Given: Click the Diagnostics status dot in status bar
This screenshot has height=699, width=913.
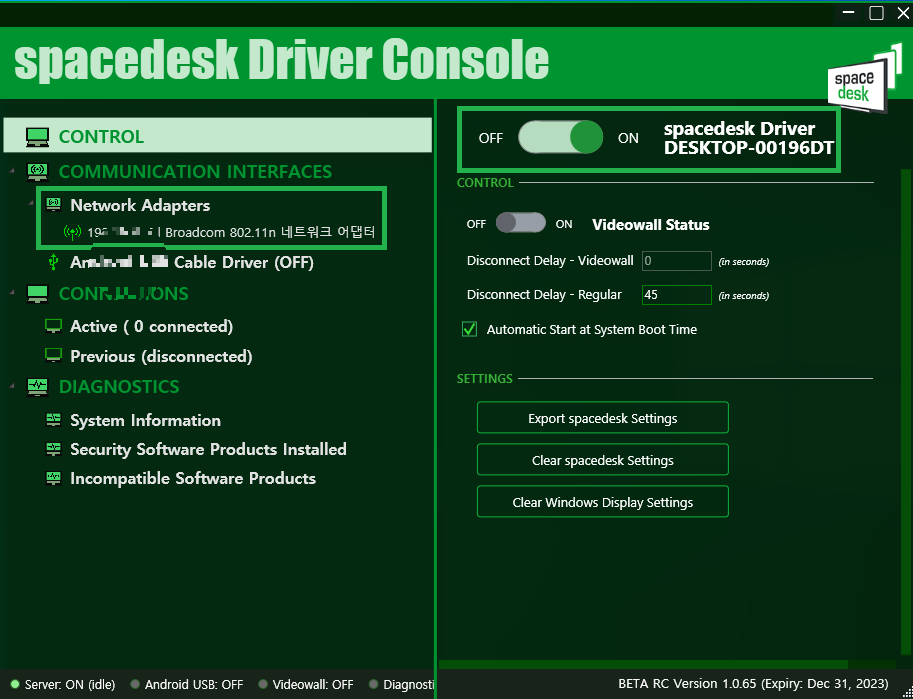Looking at the screenshot, I should click(x=373, y=684).
